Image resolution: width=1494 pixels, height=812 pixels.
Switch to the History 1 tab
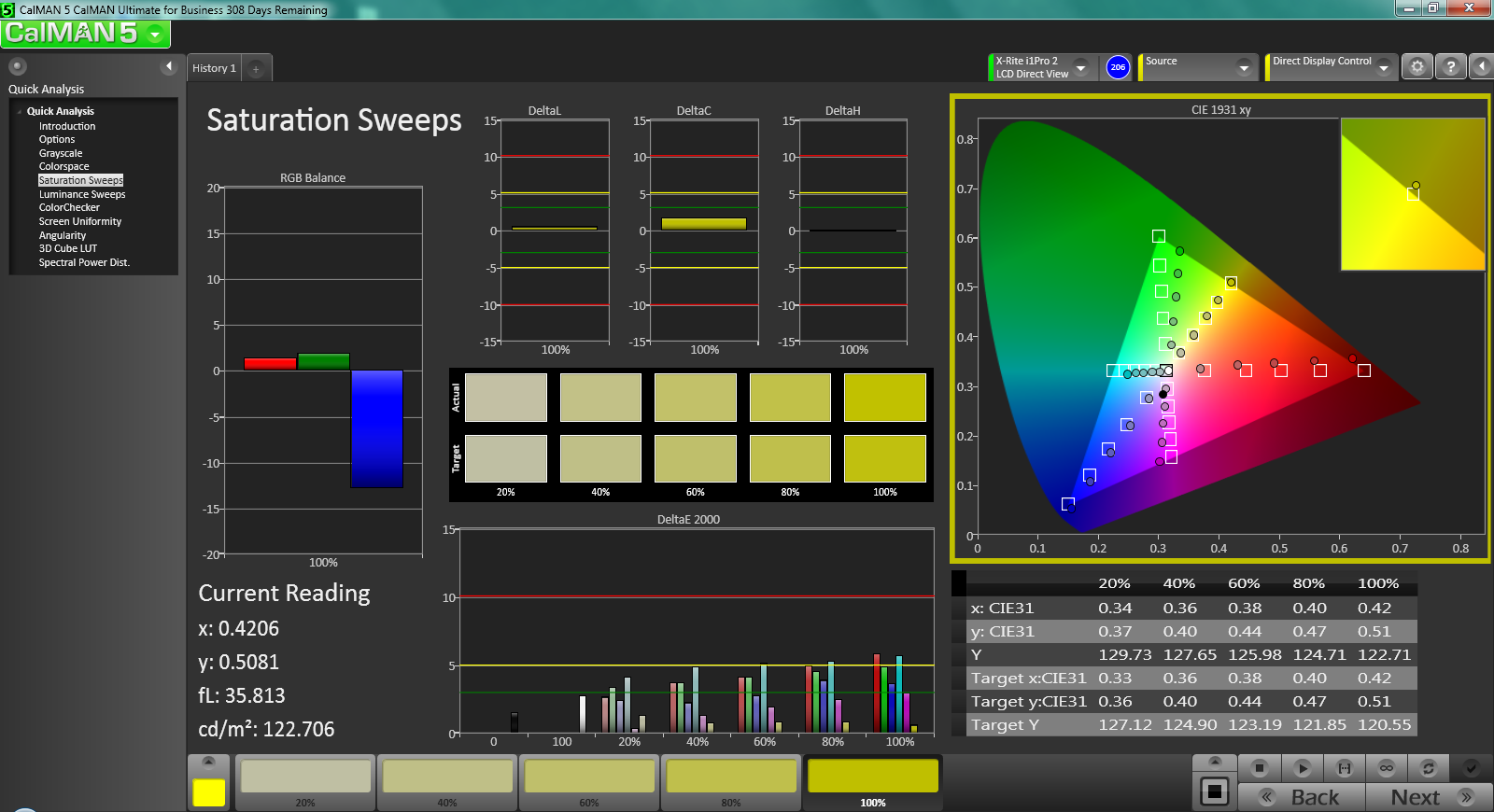point(214,68)
